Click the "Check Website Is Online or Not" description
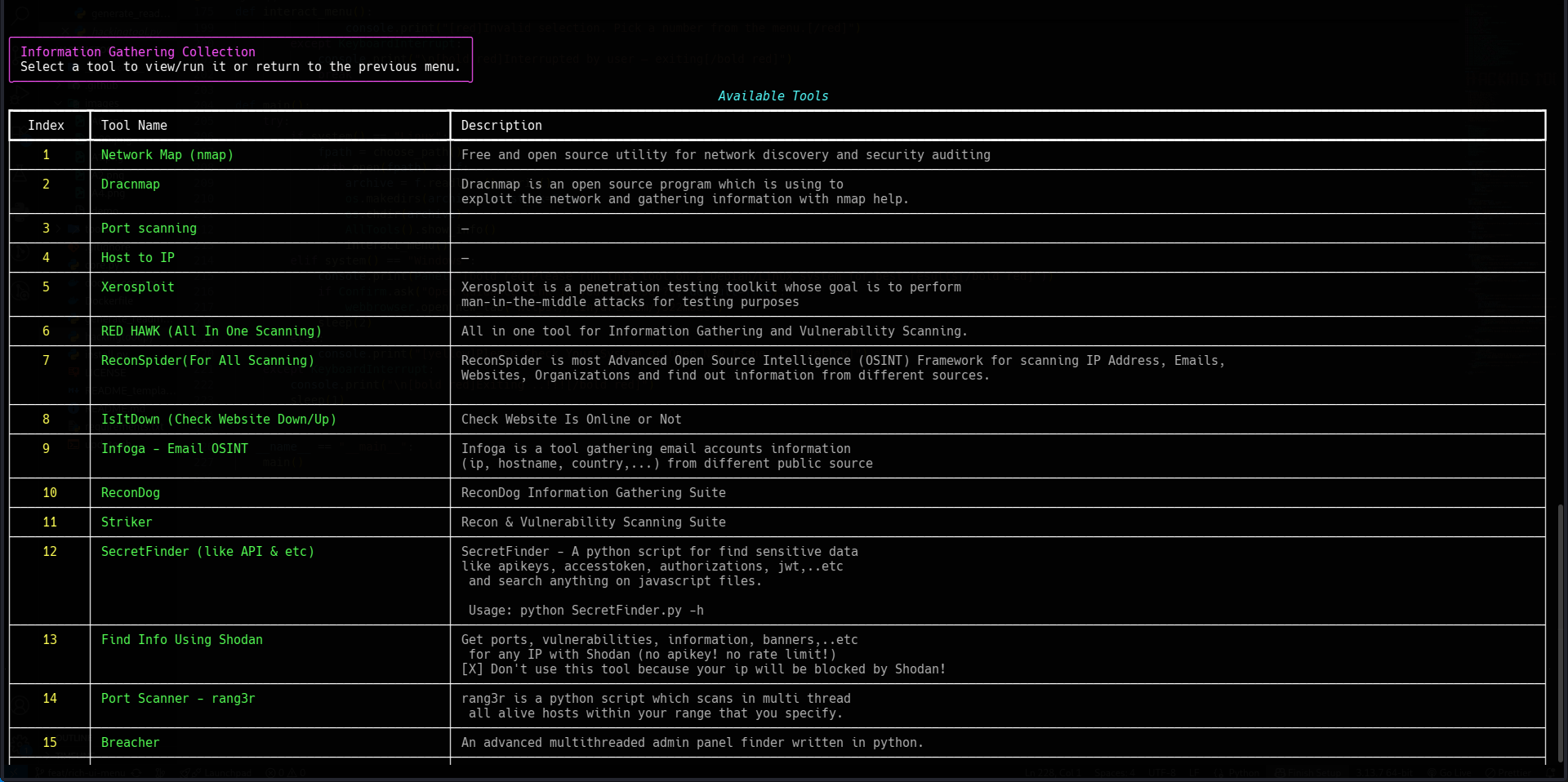This screenshot has height=782, width=1568. coord(572,420)
